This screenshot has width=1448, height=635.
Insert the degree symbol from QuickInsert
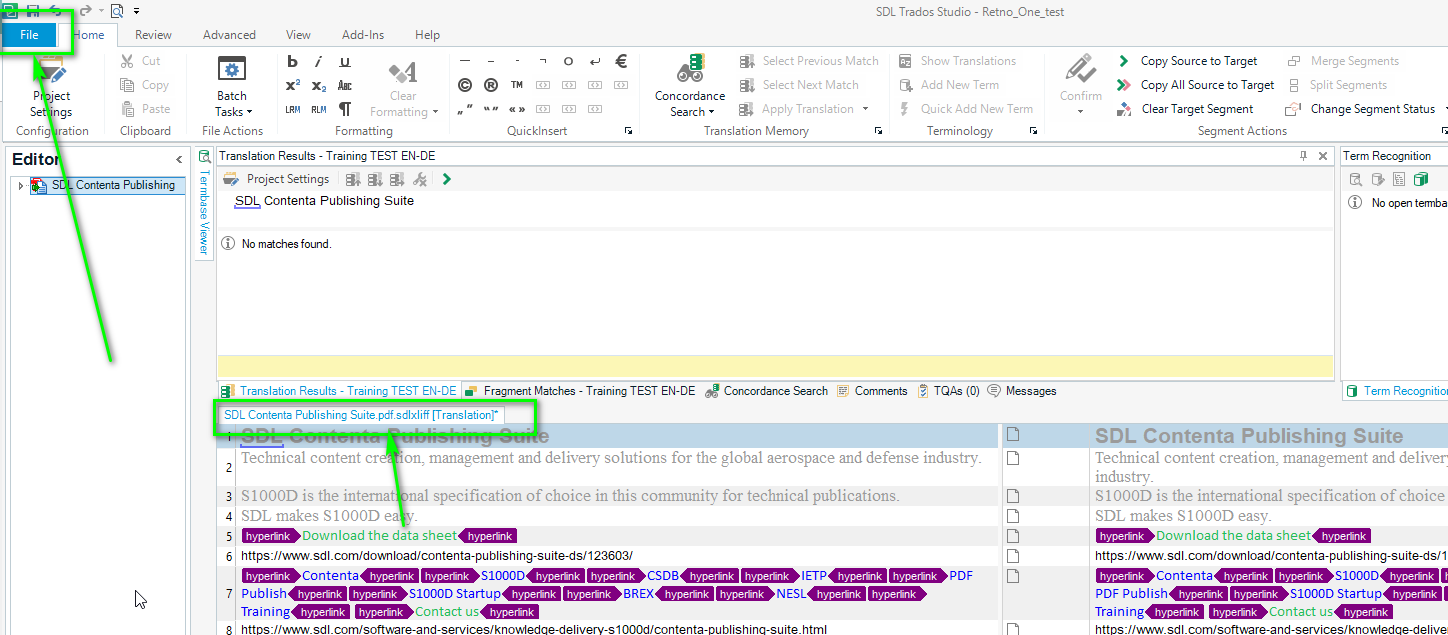pos(569,61)
